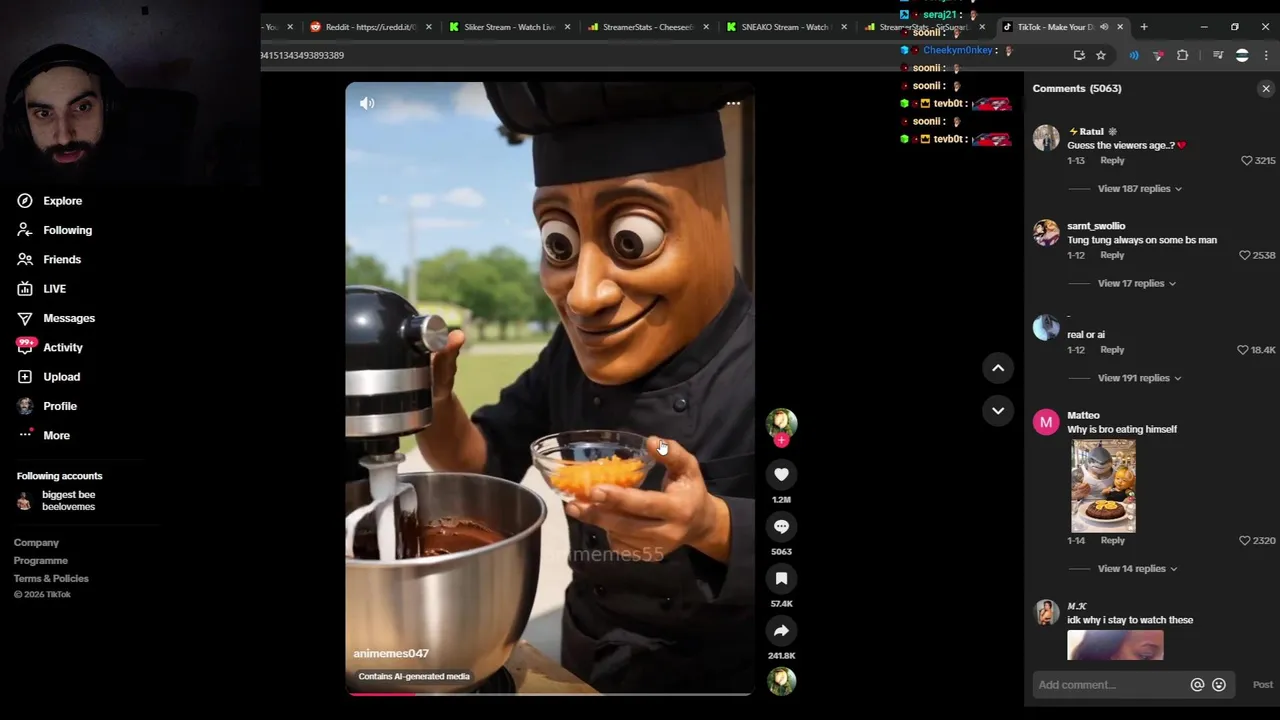Reply to samt_swollio's comment

click(1112, 255)
